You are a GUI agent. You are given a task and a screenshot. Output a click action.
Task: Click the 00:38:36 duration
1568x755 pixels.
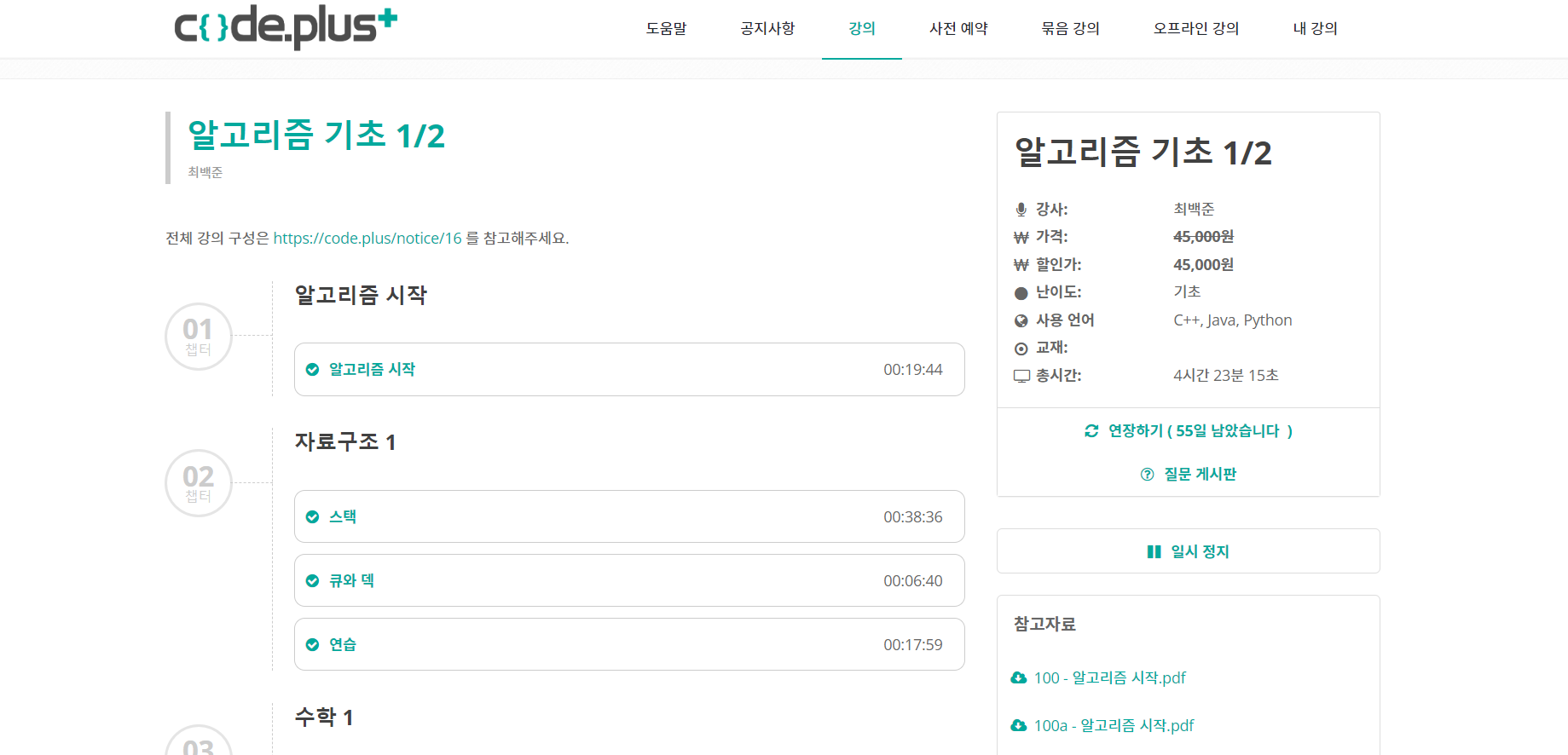tap(912, 517)
